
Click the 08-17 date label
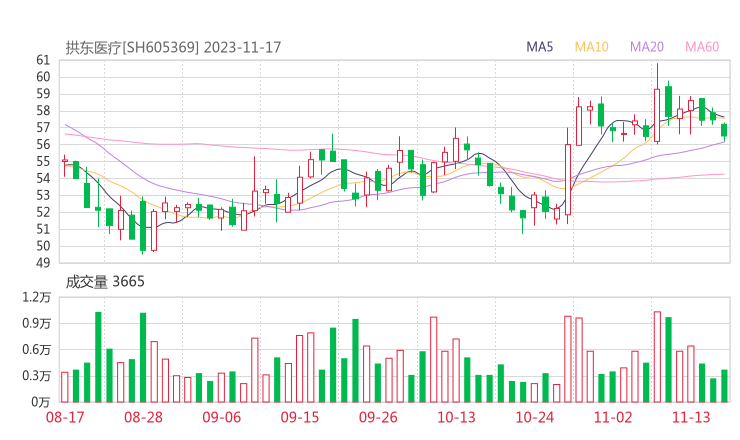(65, 417)
